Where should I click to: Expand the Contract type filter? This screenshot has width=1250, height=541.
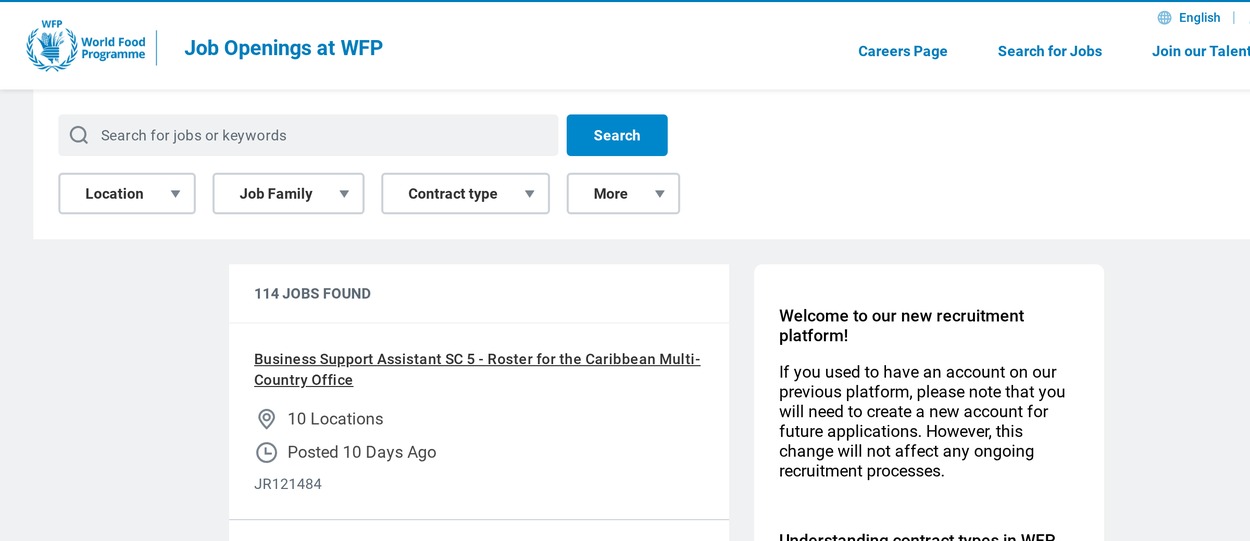465,194
